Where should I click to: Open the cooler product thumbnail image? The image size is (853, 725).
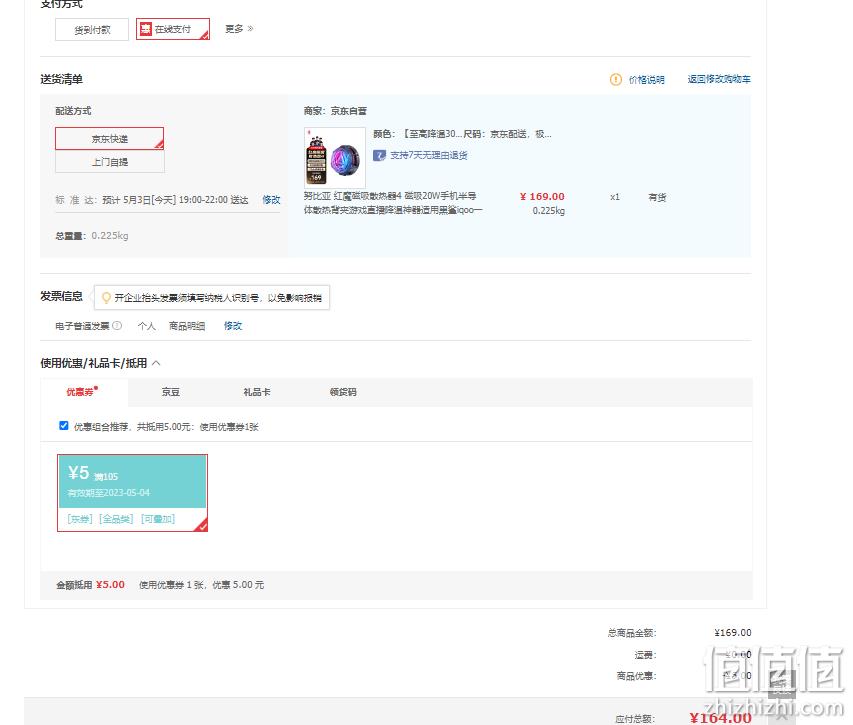pyautogui.click(x=335, y=158)
